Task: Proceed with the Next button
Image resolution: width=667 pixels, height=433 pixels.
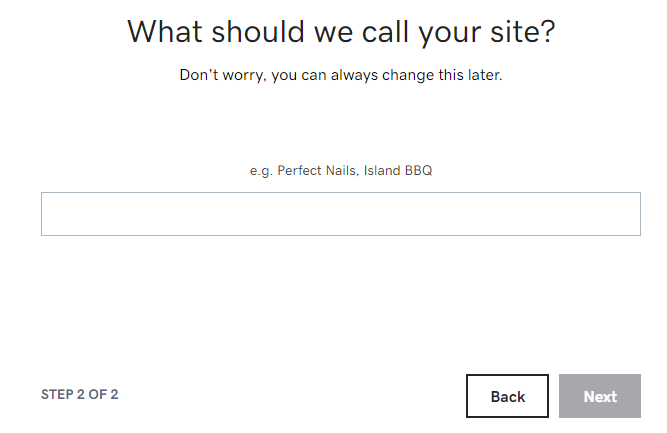Action: tap(600, 396)
